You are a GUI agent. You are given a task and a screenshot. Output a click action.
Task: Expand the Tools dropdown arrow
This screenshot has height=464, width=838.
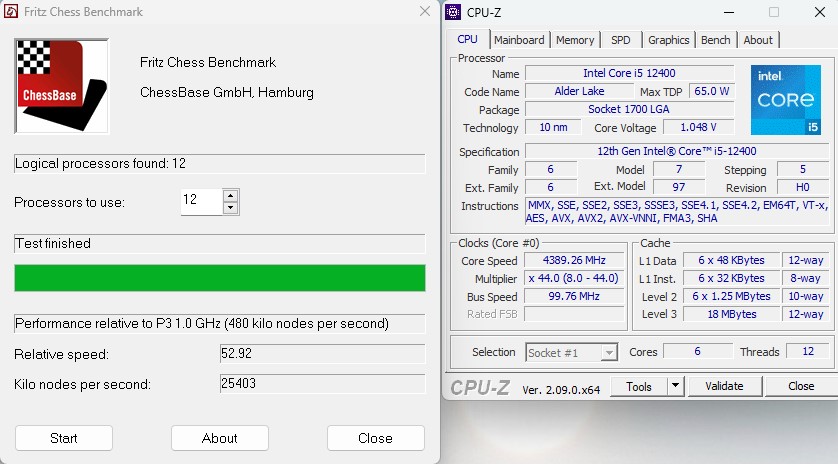(676, 386)
